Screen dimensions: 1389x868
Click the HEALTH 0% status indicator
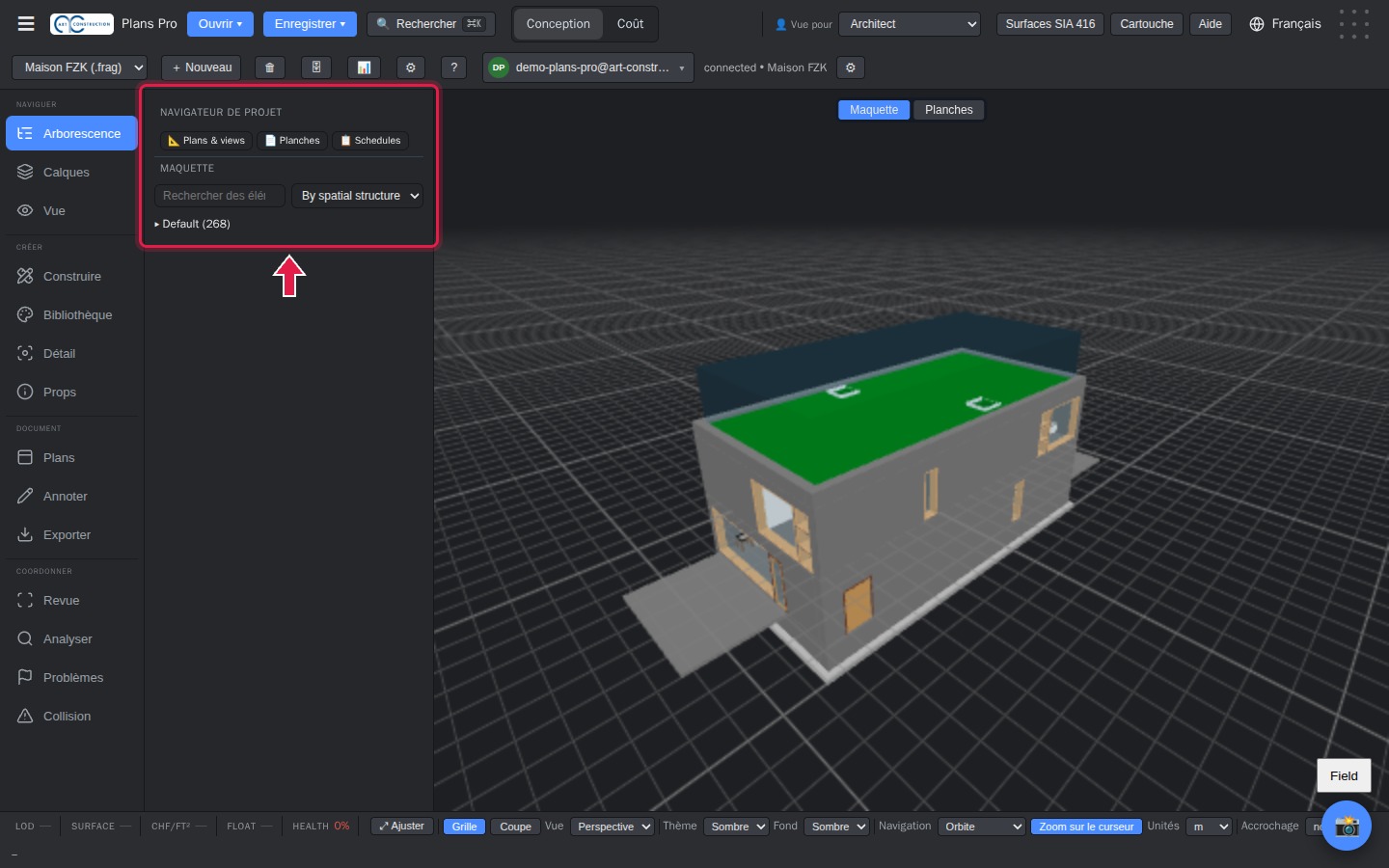click(321, 827)
